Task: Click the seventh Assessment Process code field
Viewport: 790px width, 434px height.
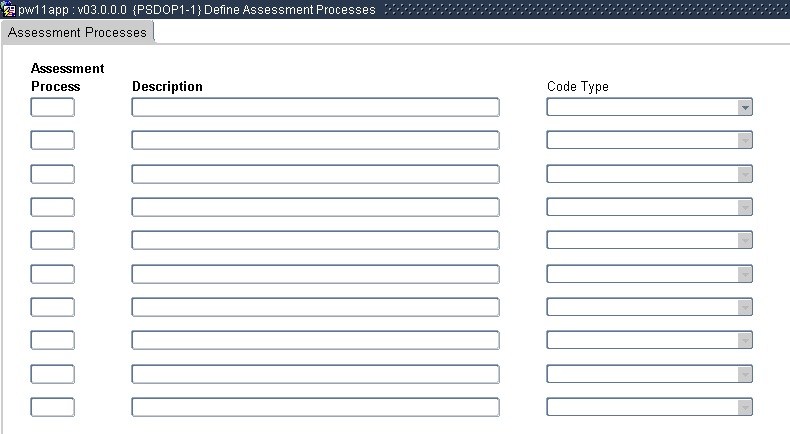Action: click(x=52, y=307)
